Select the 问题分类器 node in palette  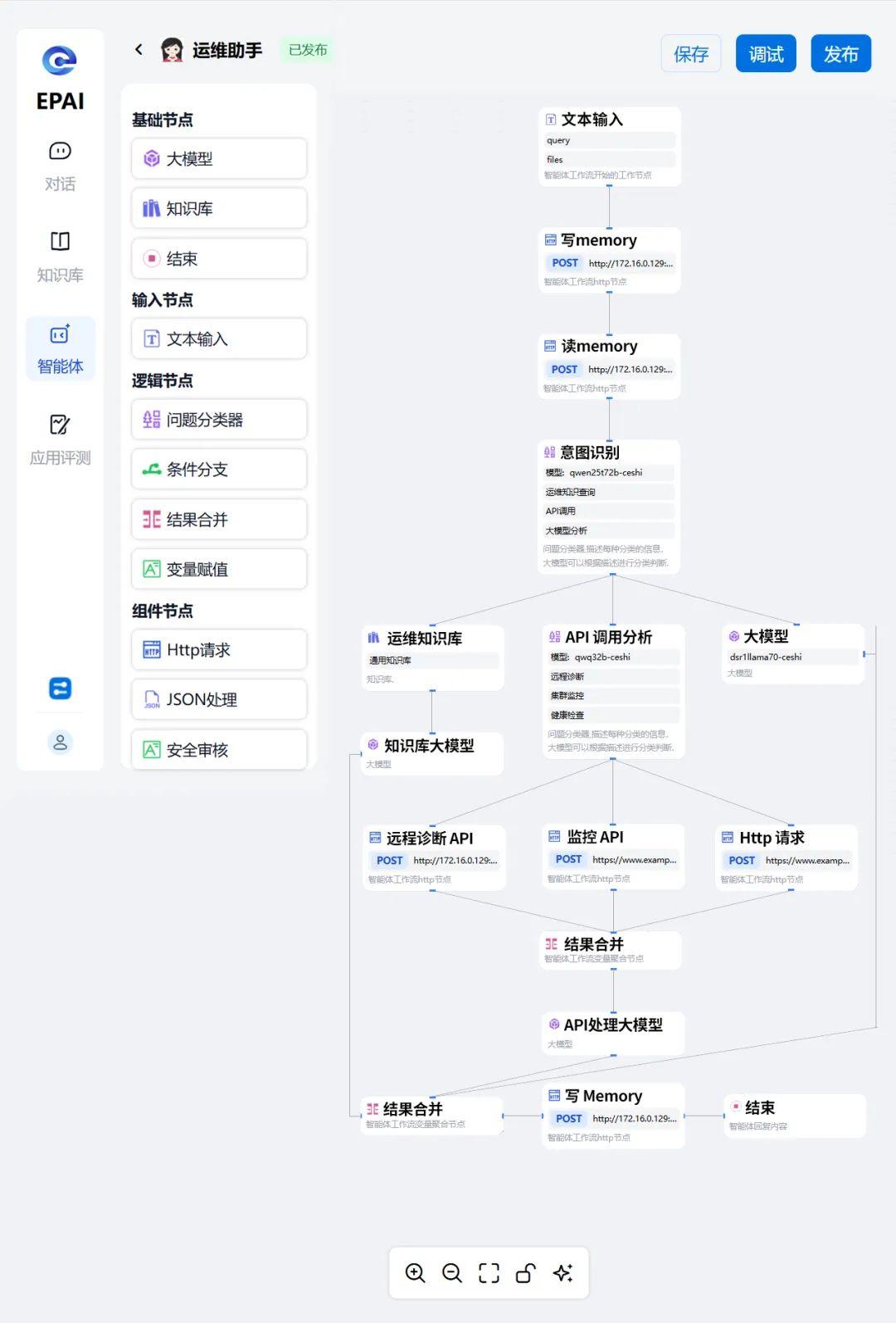[219, 420]
